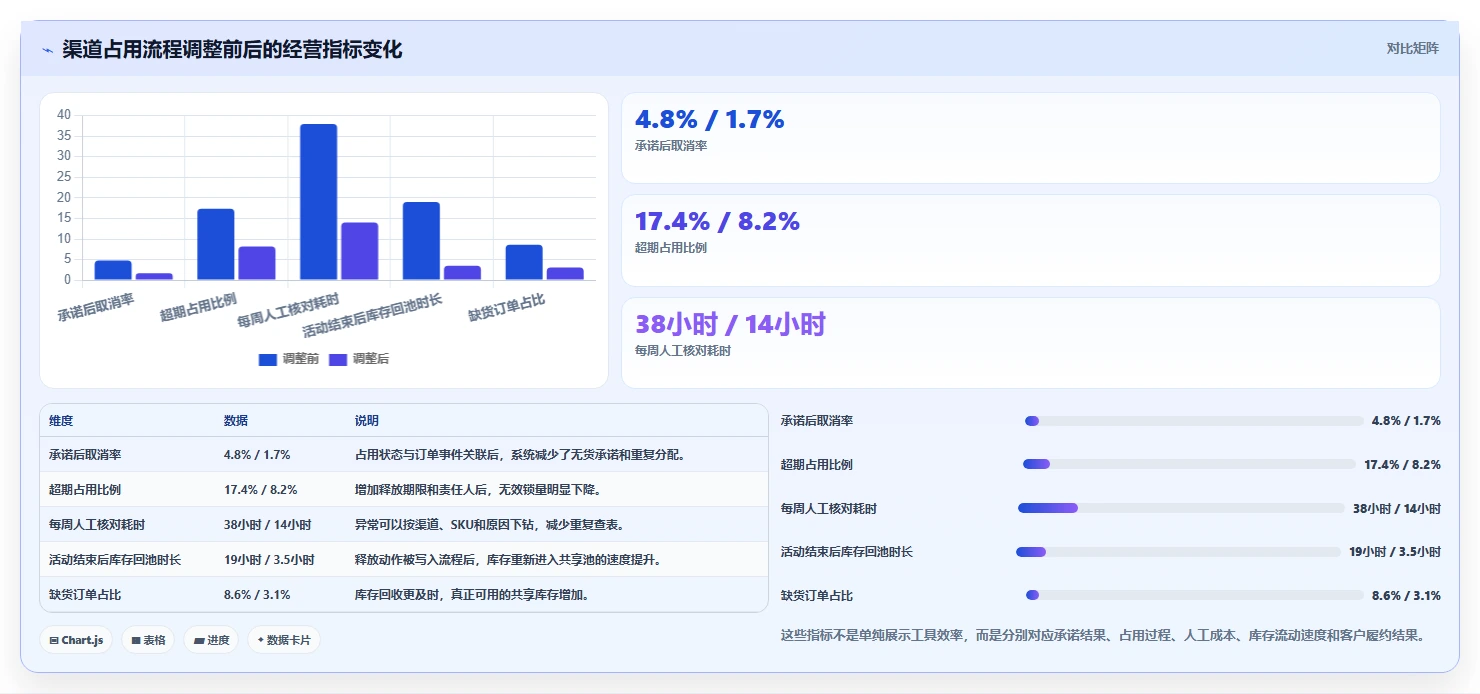Viewport: 1480px width, 694px height.
Task: Click the 活动结束后库存回池时长 progress bar
Action: click(1178, 552)
